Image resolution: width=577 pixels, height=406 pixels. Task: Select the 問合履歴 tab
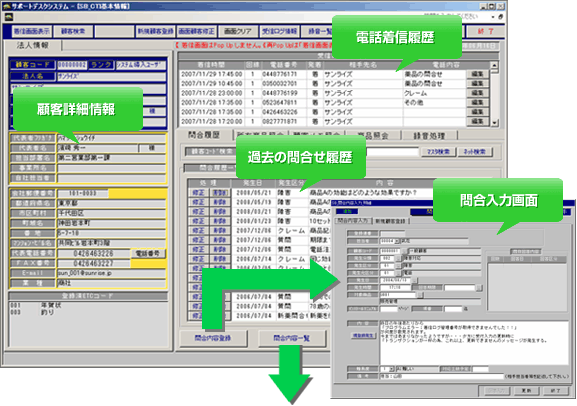click(204, 135)
